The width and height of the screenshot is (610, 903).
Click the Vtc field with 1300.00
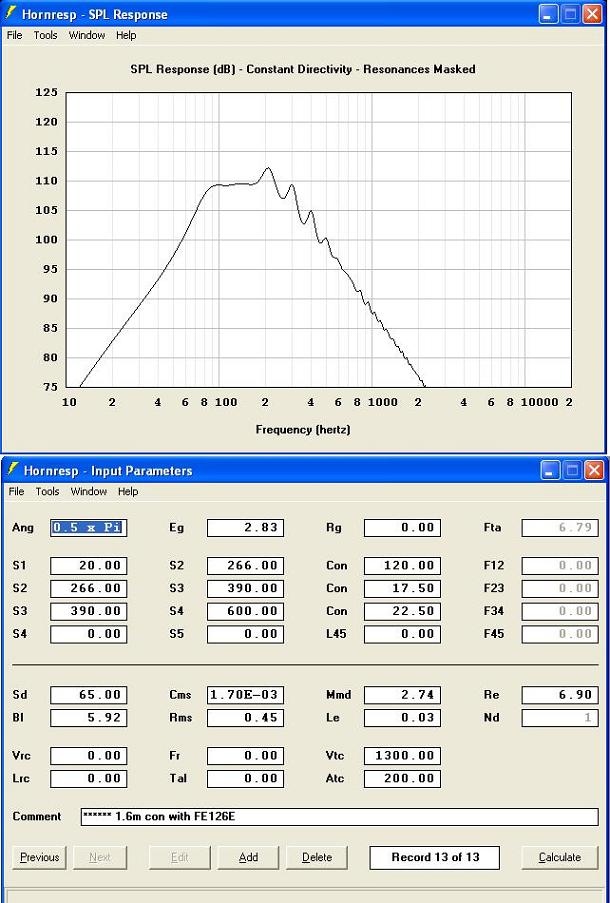403,756
